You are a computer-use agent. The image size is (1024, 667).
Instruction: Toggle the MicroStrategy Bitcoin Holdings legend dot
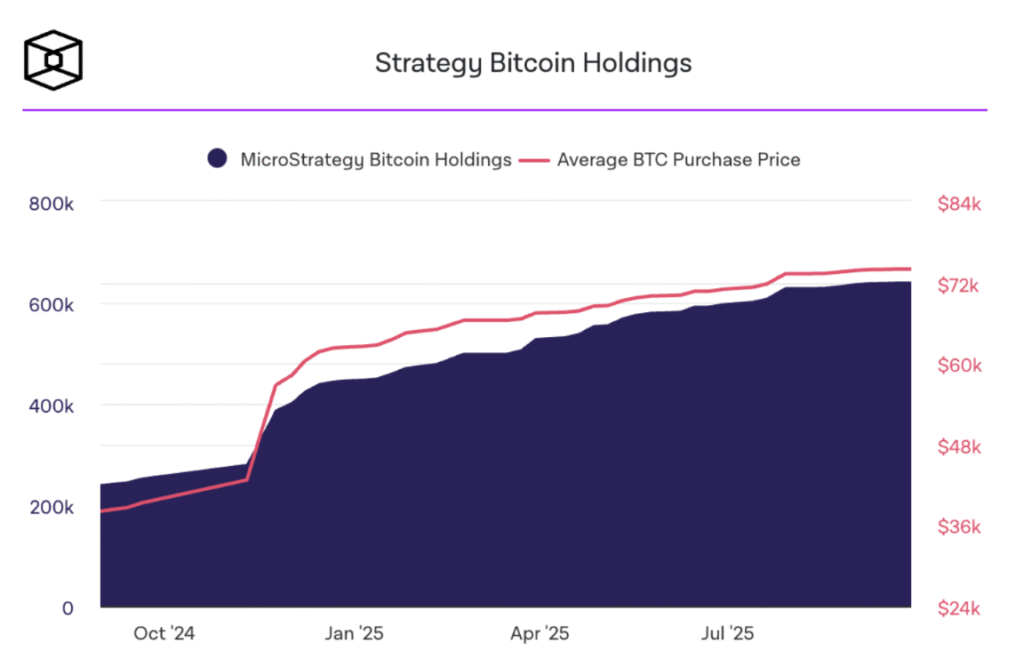click(x=217, y=159)
